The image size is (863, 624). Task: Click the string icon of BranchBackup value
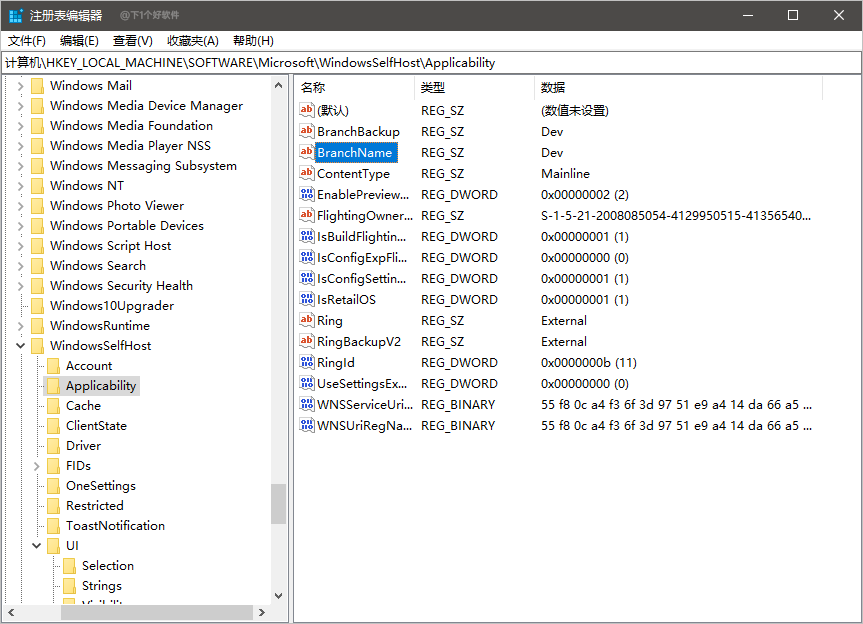tap(307, 131)
